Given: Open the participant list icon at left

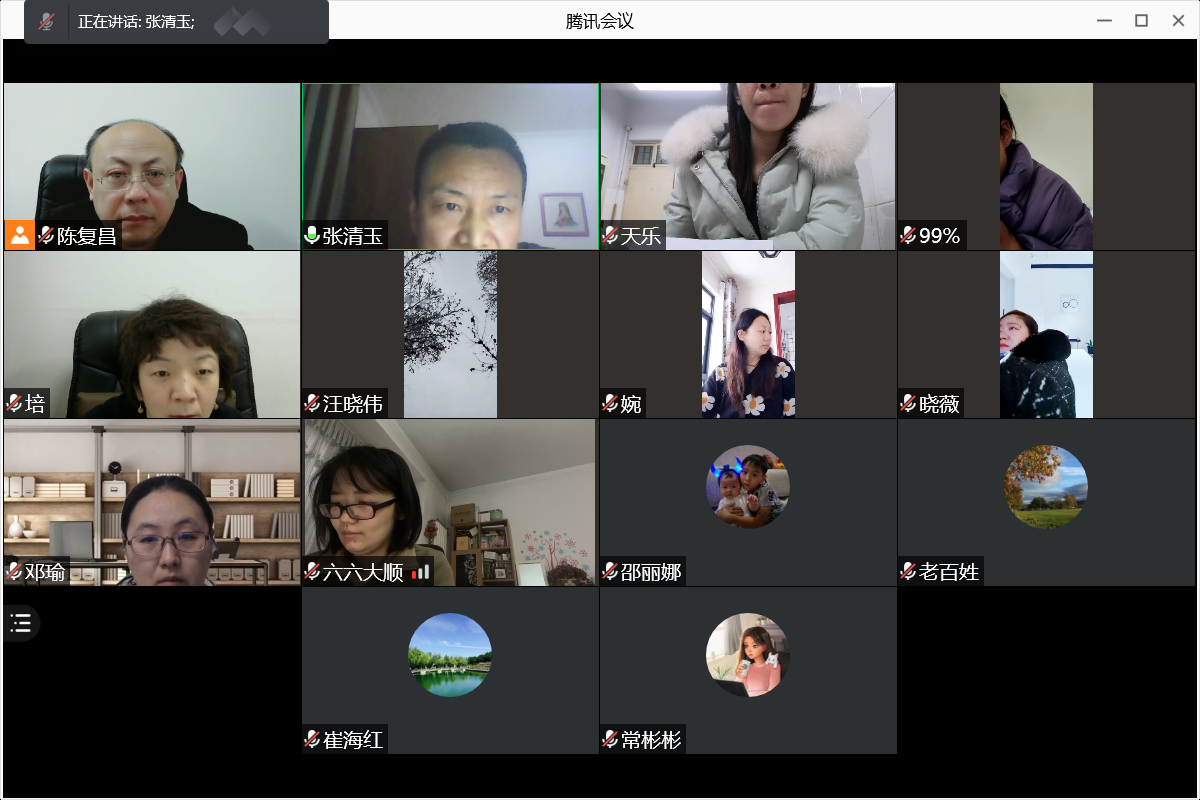Looking at the screenshot, I should 21,624.
